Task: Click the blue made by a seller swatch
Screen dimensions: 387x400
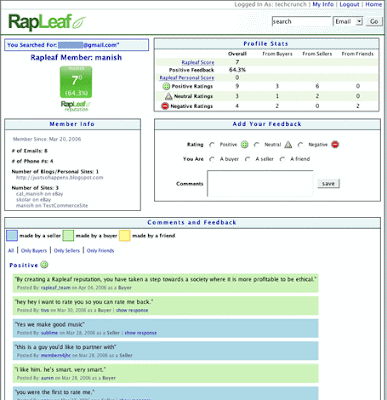Action: [x=12, y=236]
